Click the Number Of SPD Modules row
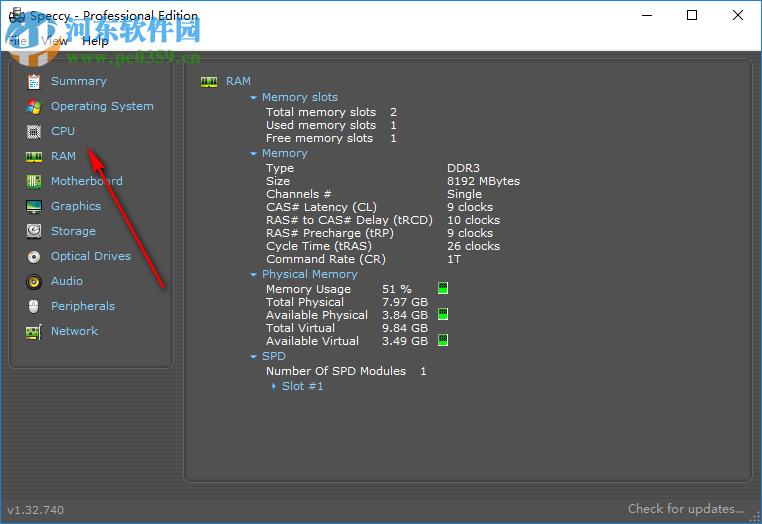The height and width of the screenshot is (524, 762). pyautogui.click(x=346, y=371)
